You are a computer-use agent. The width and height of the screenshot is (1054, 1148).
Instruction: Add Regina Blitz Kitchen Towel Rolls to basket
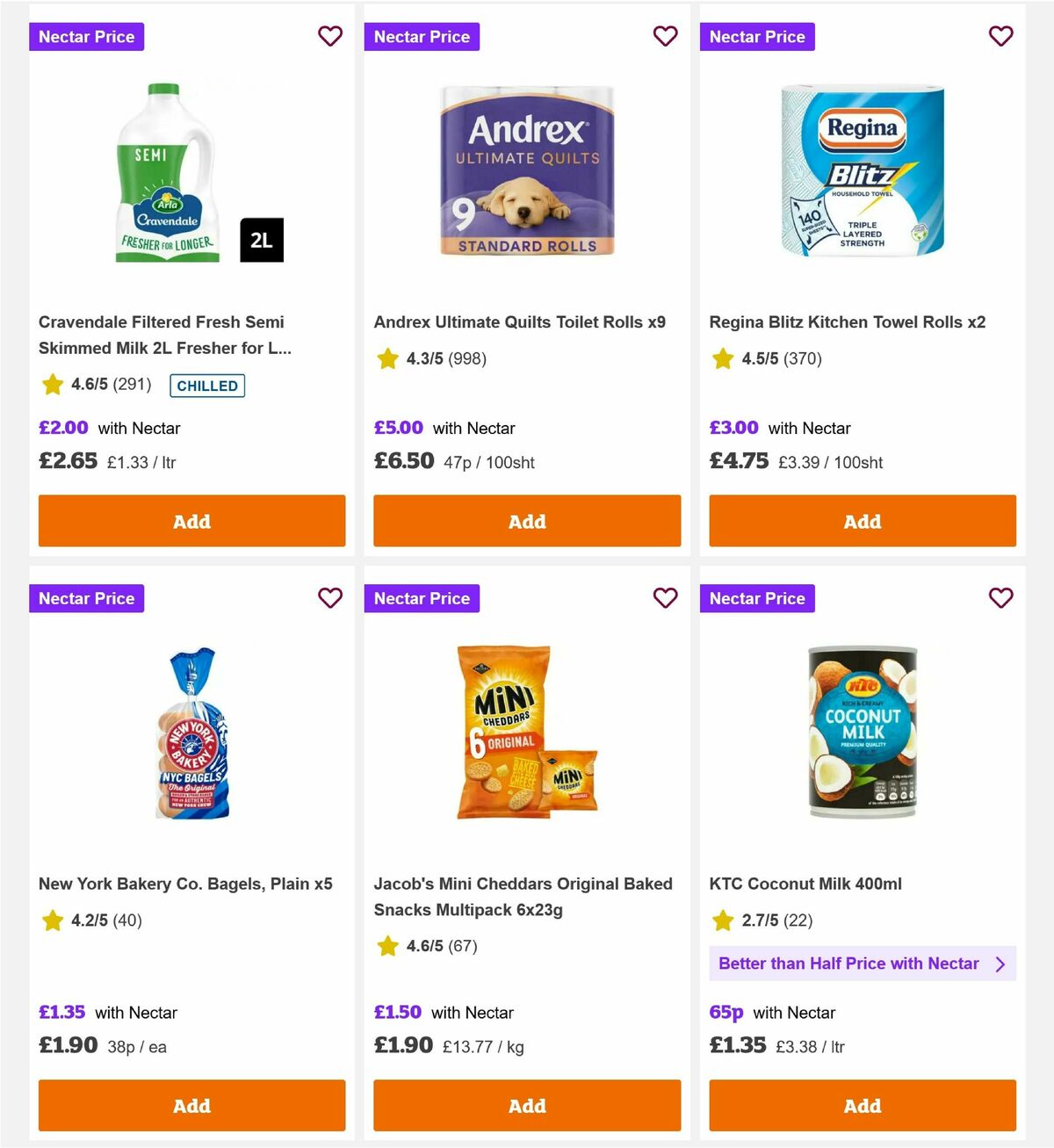[x=862, y=521]
